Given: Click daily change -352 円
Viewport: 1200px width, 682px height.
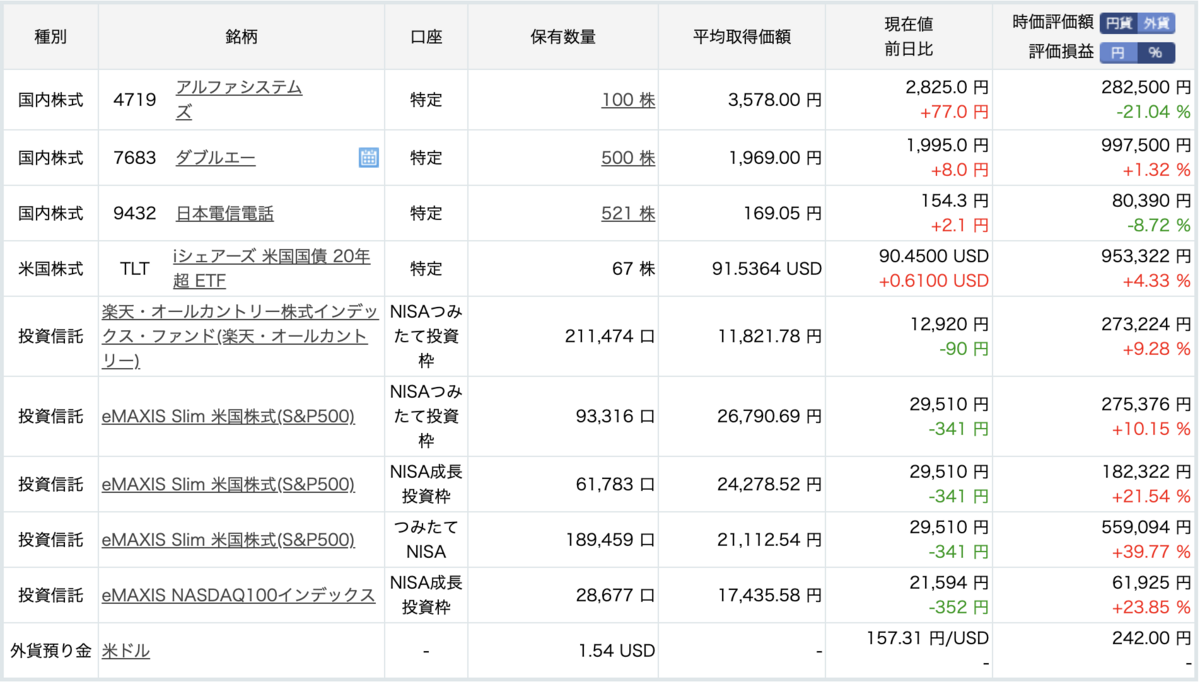Looking at the screenshot, I should click(x=959, y=607).
